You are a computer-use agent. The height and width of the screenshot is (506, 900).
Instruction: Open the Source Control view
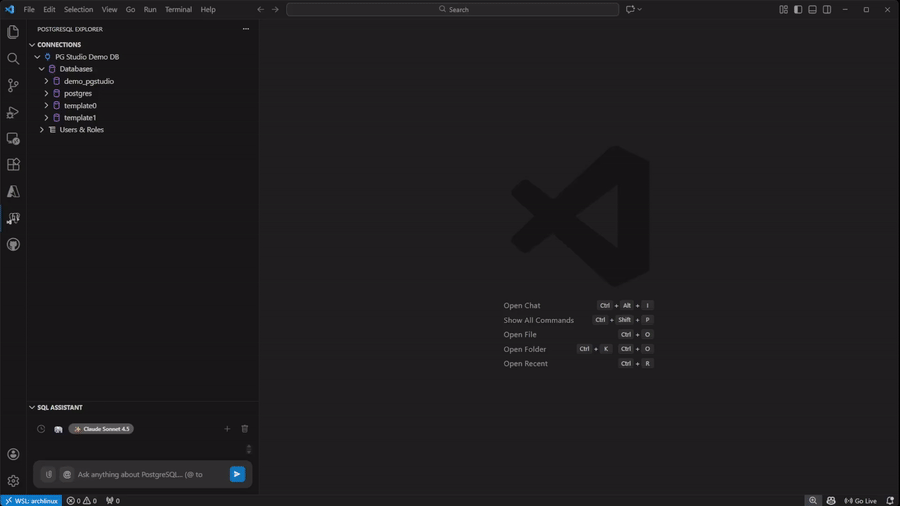(13, 85)
